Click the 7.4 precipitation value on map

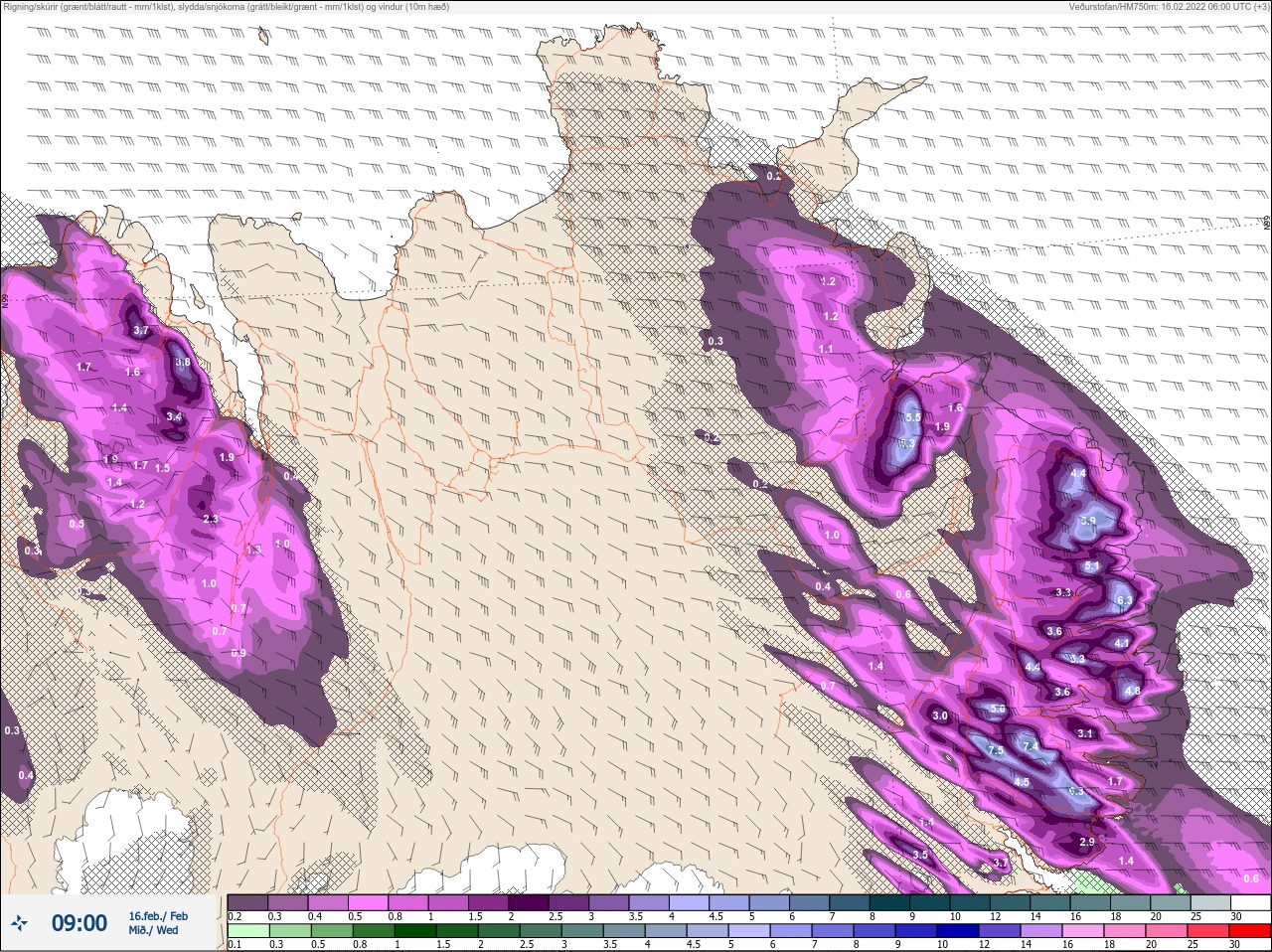click(1030, 746)
